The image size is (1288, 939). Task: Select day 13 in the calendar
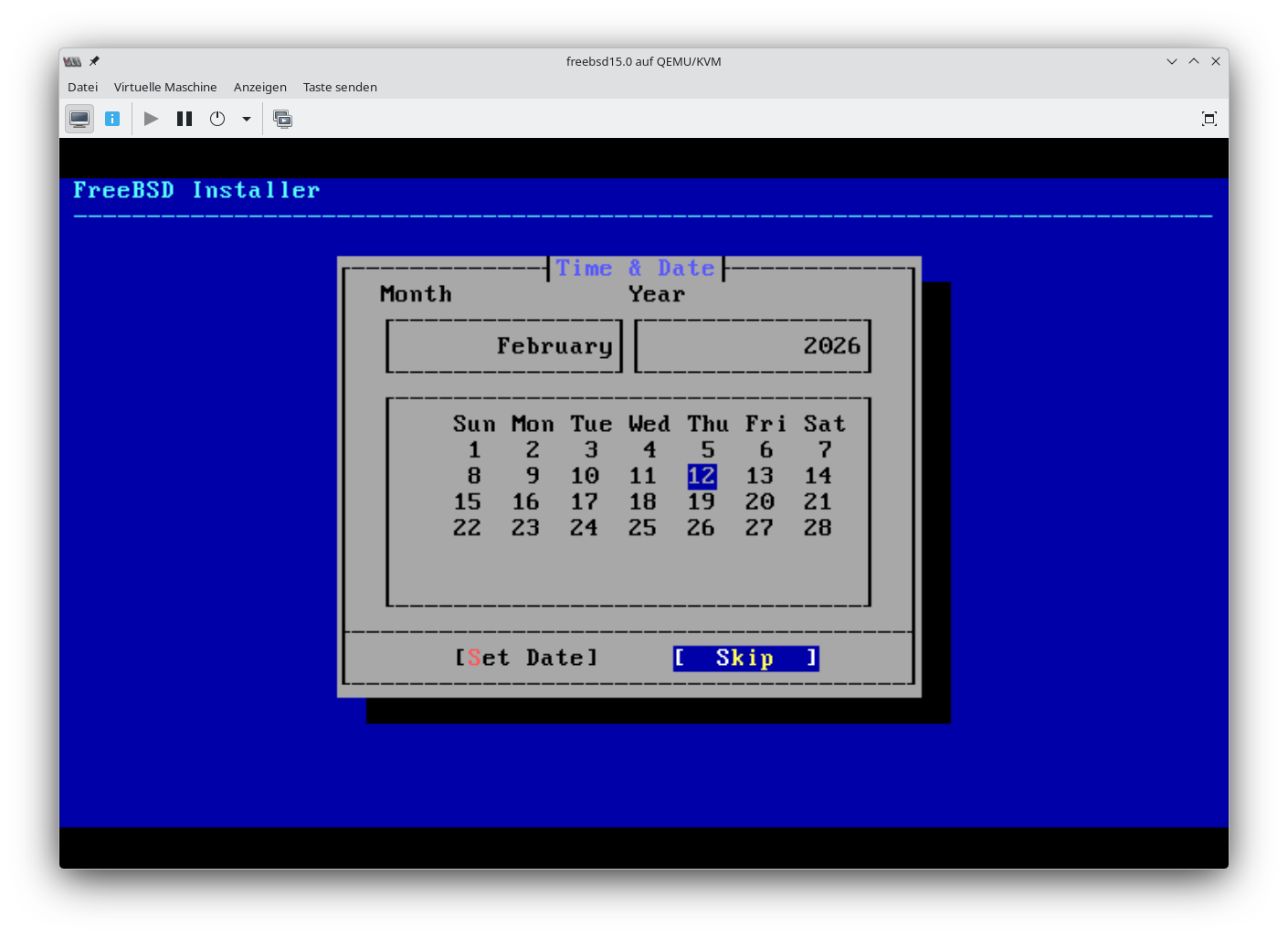coord(760,476)
